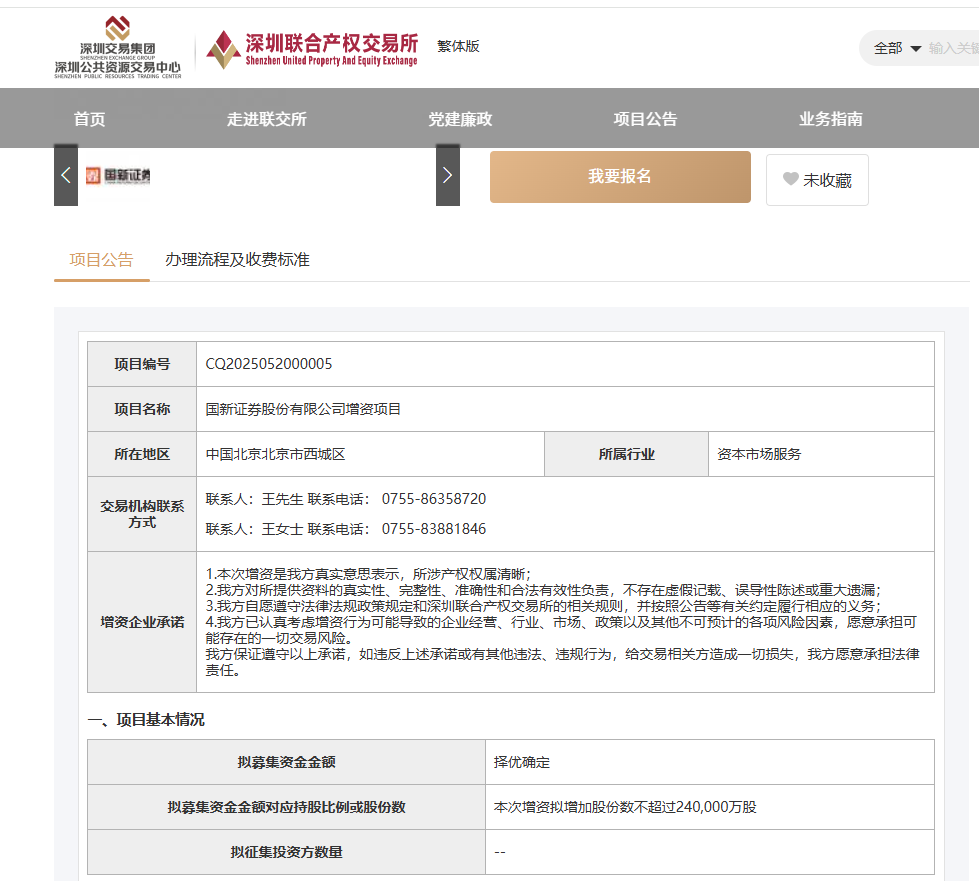
Task: Click the Shenzhen United Property Exchange logo
Action: 312,49
